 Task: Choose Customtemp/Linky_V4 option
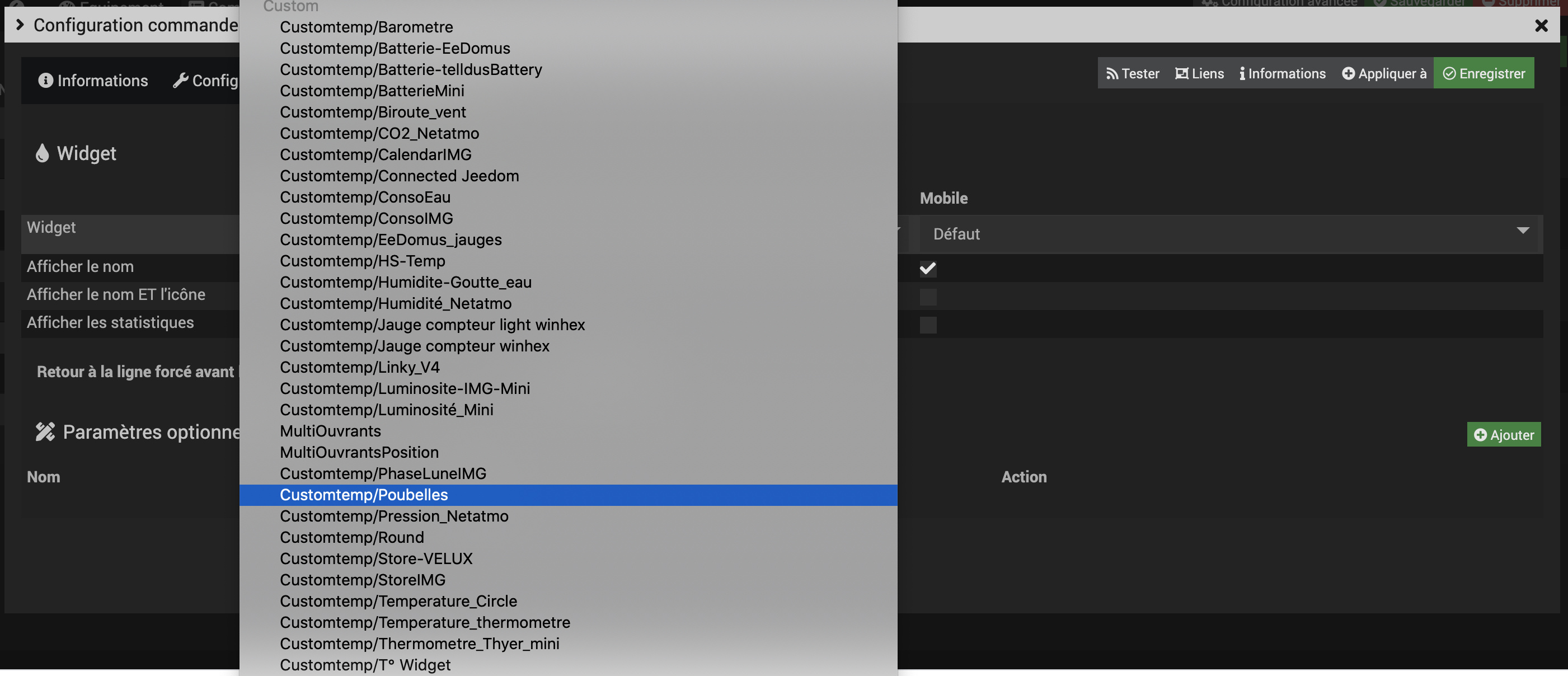(359, 367)
